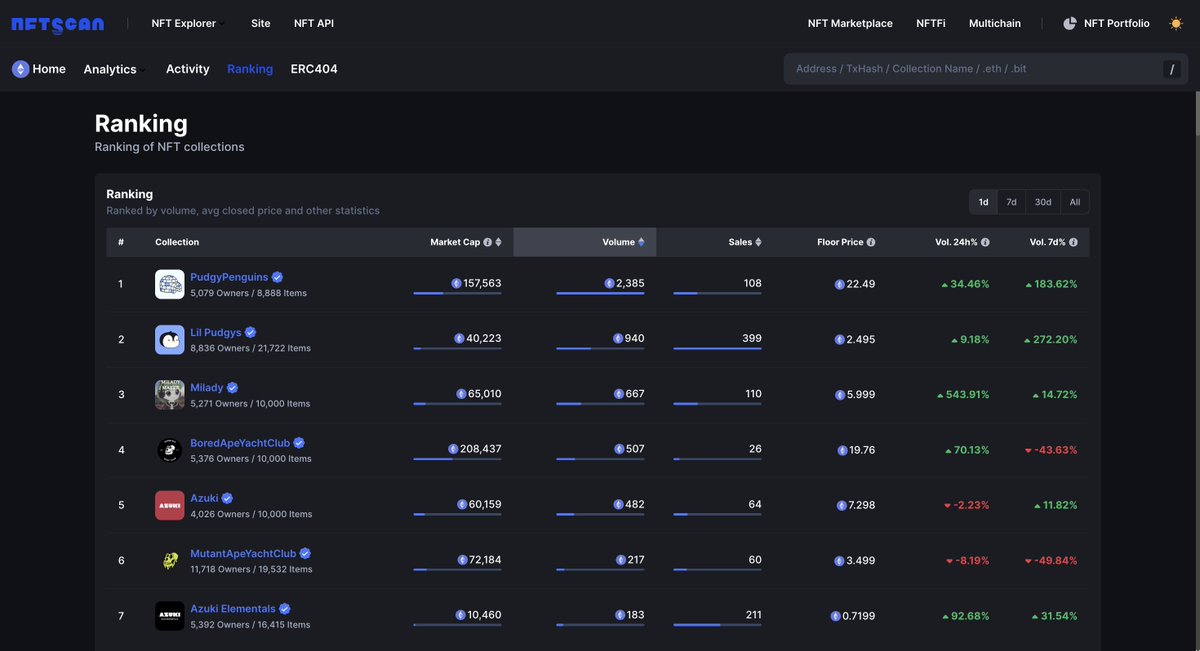
Task: Select the 1d time range
Action: click(983, 202)
